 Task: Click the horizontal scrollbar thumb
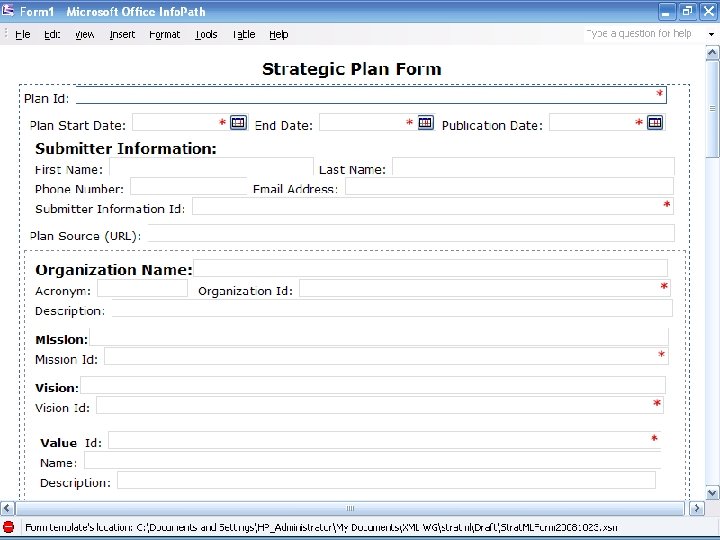[x=350, y=508]
